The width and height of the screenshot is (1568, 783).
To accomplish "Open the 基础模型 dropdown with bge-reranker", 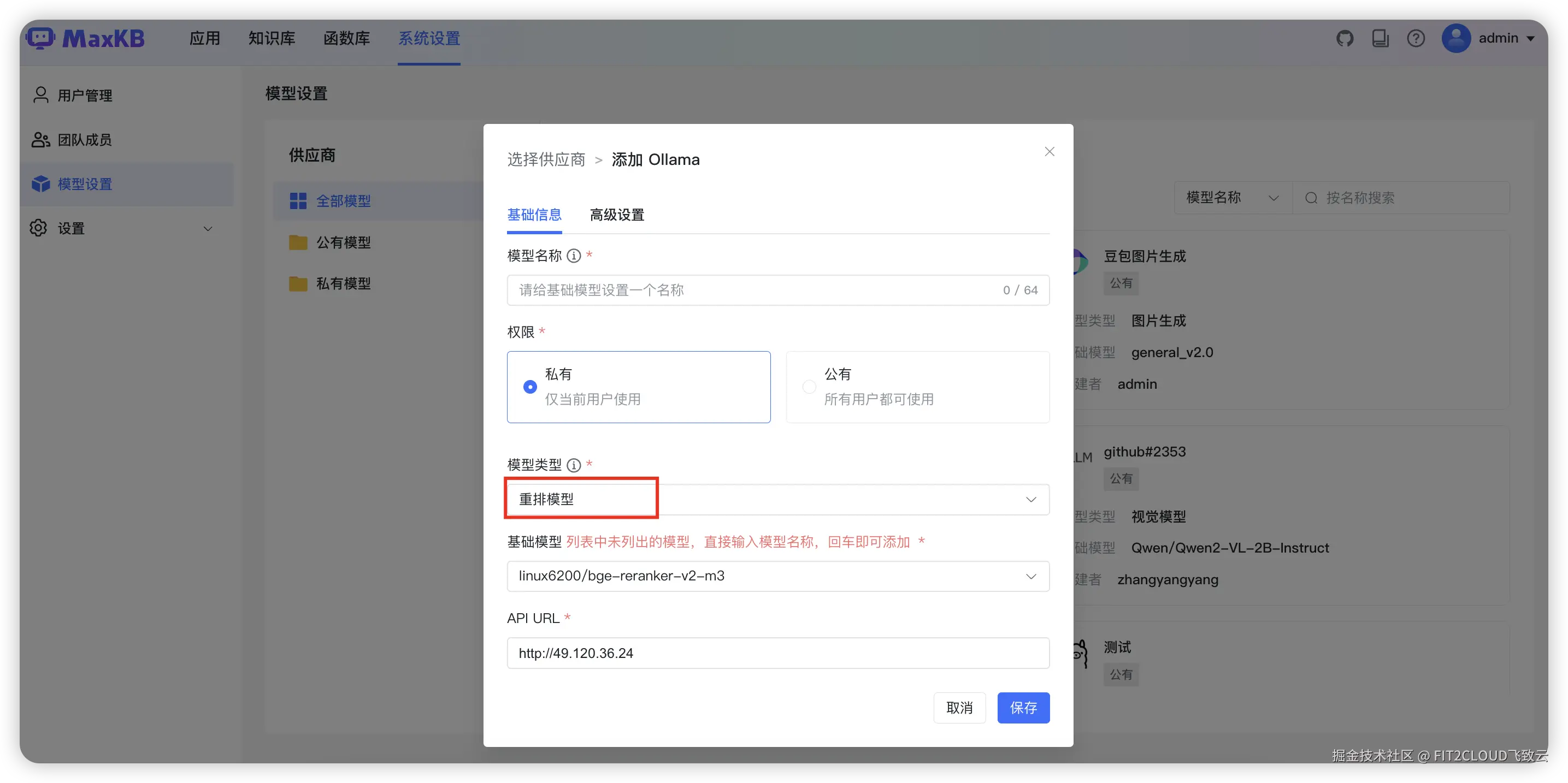I will click(x=778, y=576).
